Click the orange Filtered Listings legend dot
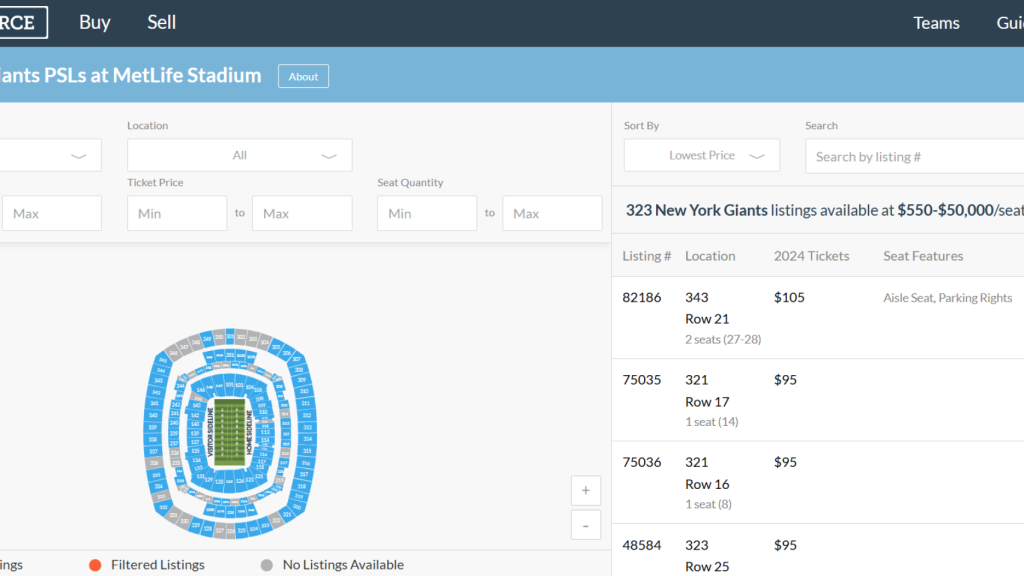The image size is (1024, 576). pyautogui.click(x=95, y=565)
